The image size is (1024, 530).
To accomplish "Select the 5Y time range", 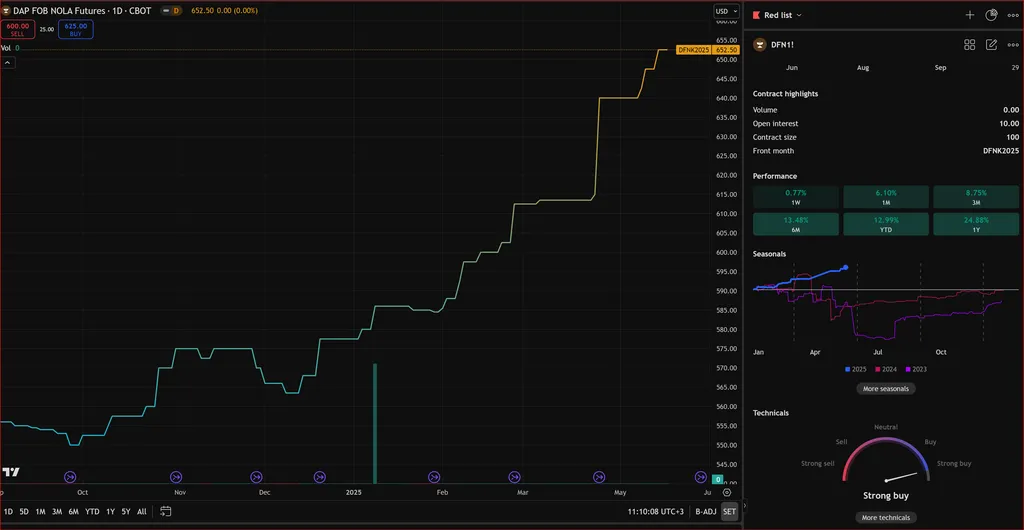I will [x=125, y=512].
